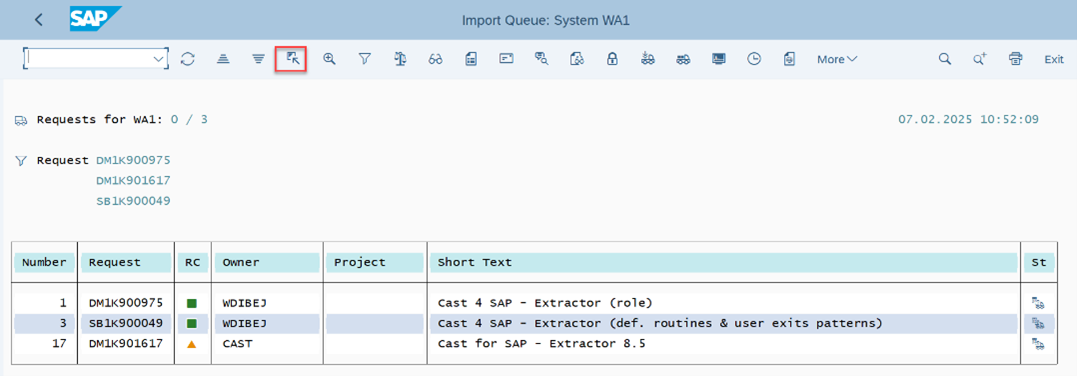This screenshot has width=1077, height=376.
Task: Click the glasses display icon
Action: [435, 59]
